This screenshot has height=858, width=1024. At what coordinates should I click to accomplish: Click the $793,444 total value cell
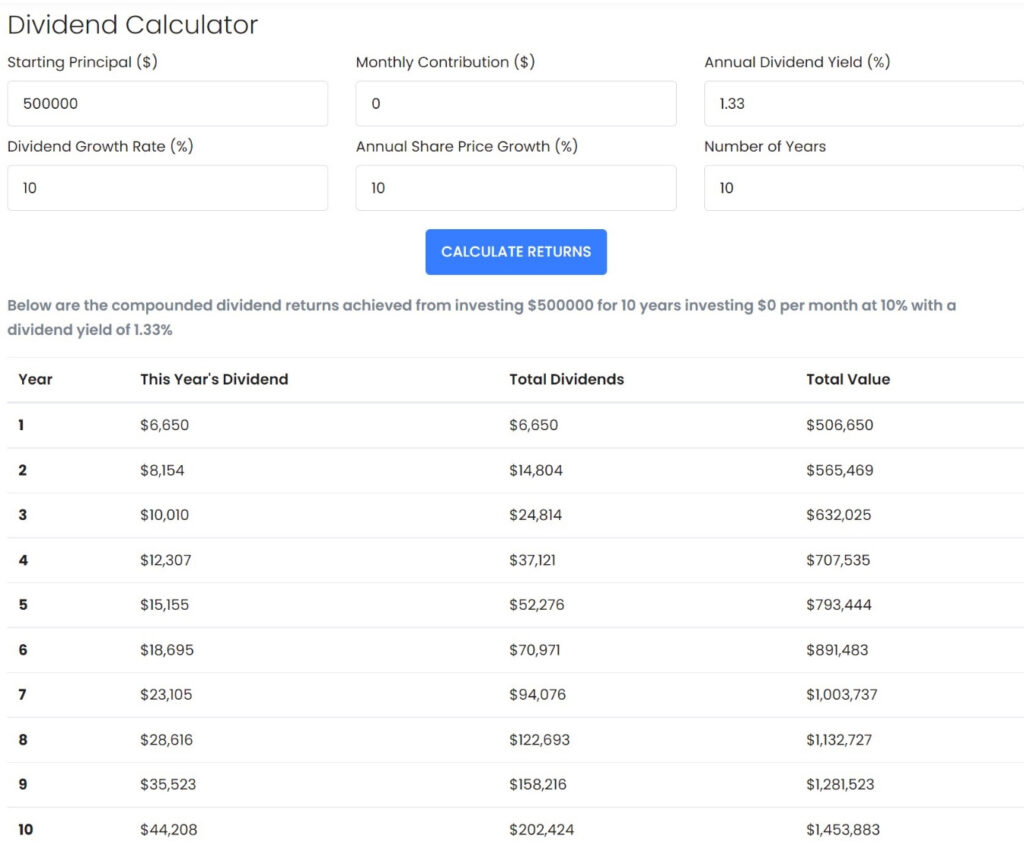click(x=839, y=605)
